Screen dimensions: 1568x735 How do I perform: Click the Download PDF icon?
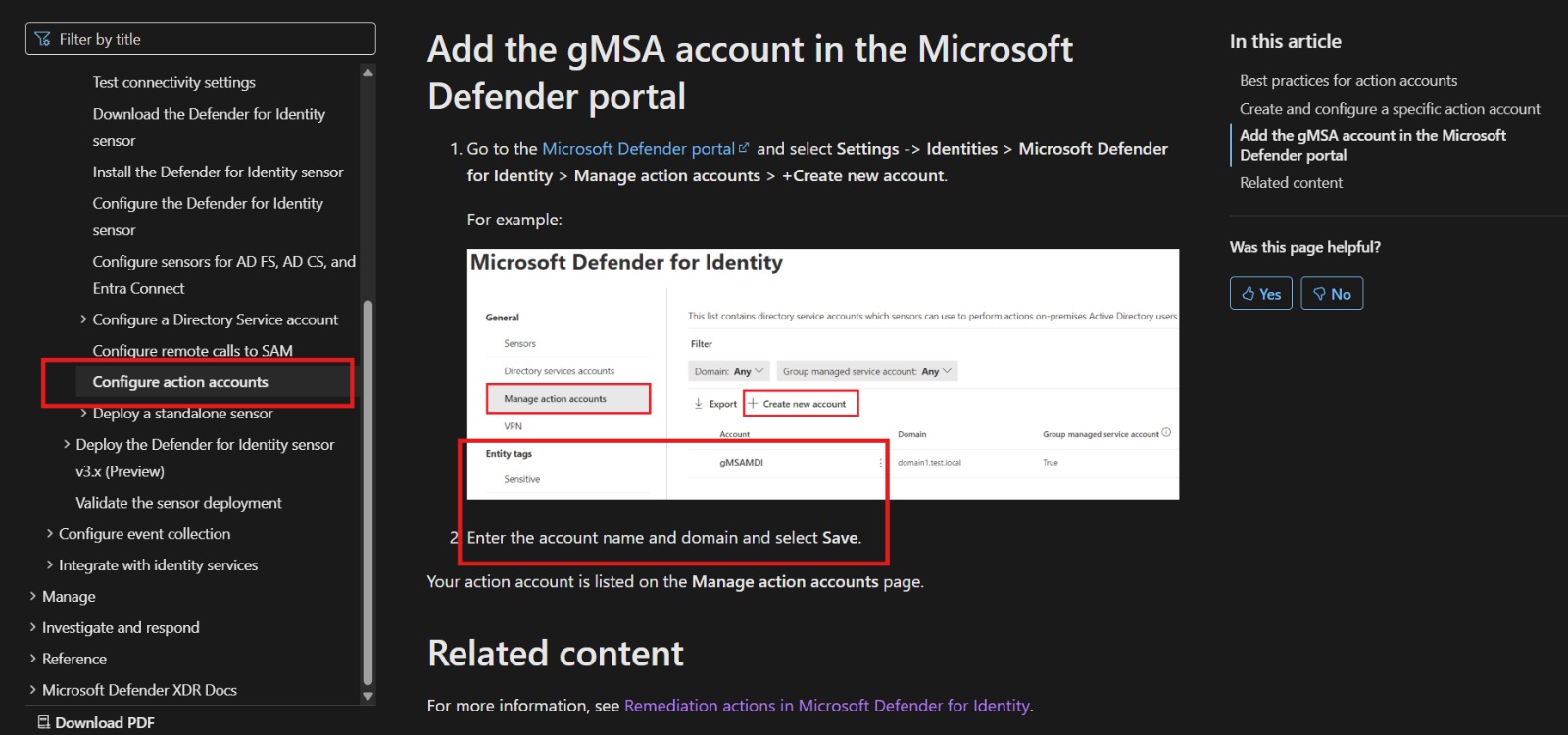coord(44,722)
